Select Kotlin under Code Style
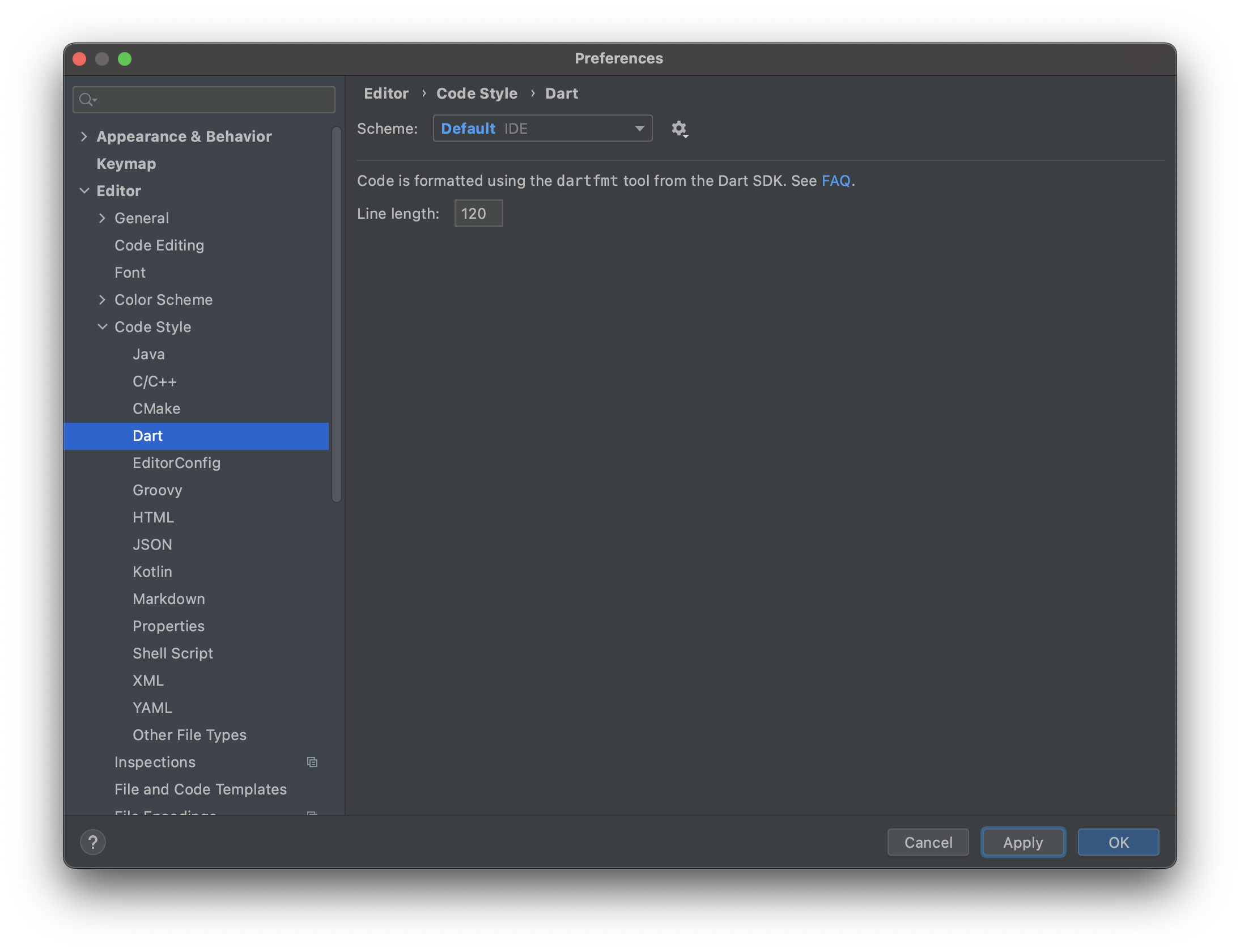The width and height of the screenshot is (1240, 952). (x=152, y=572)
